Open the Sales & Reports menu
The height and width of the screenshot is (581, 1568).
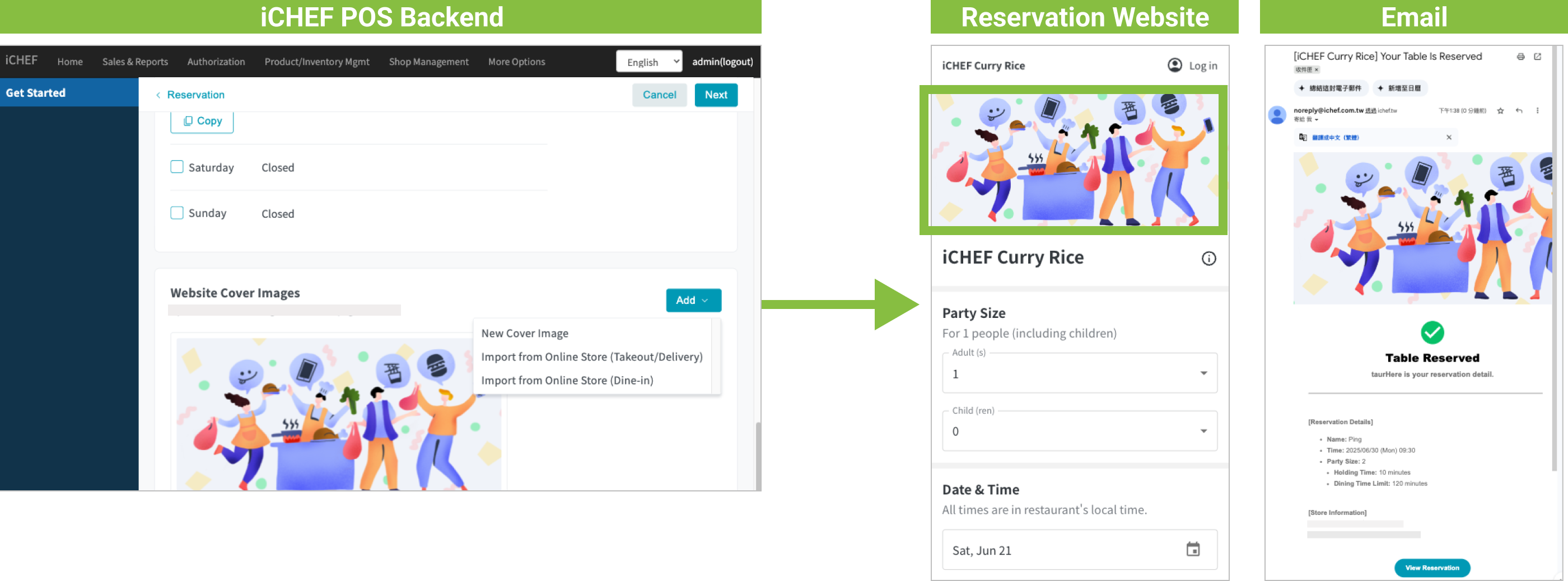click(x=134, y=62)
